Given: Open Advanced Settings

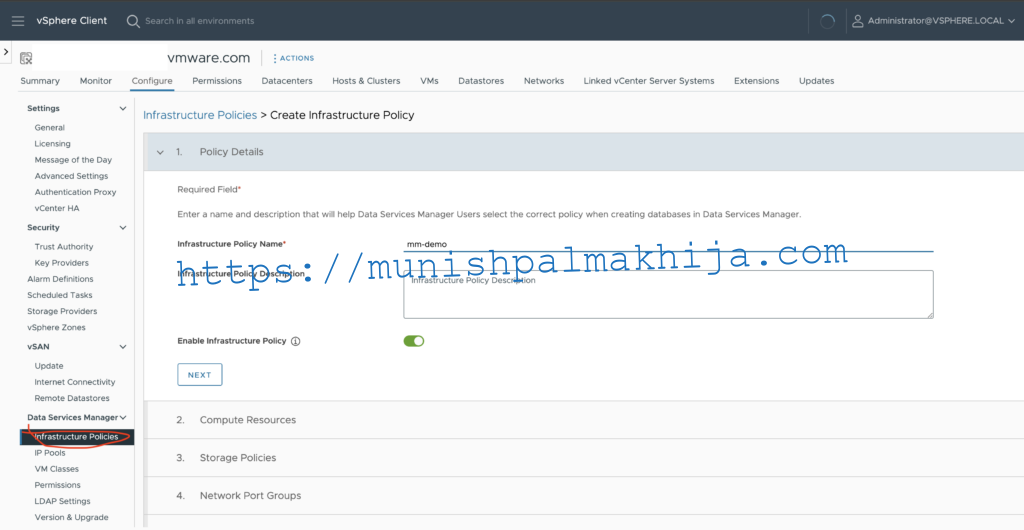Looking at the screenshot, I should tap(71, 176).
